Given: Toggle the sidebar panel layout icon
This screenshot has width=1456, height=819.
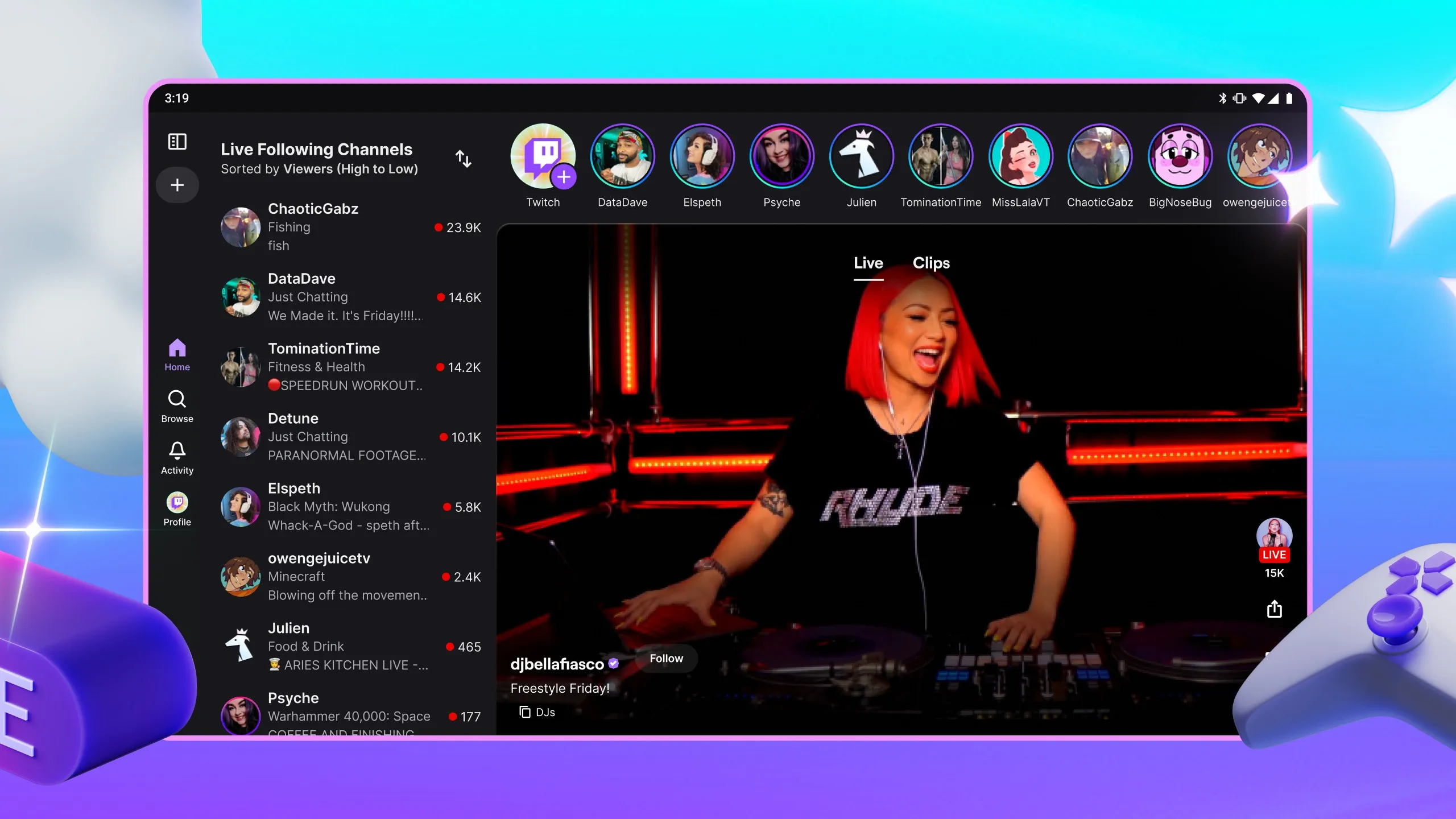Looking at the screenshot, I should tap(177, 142).
